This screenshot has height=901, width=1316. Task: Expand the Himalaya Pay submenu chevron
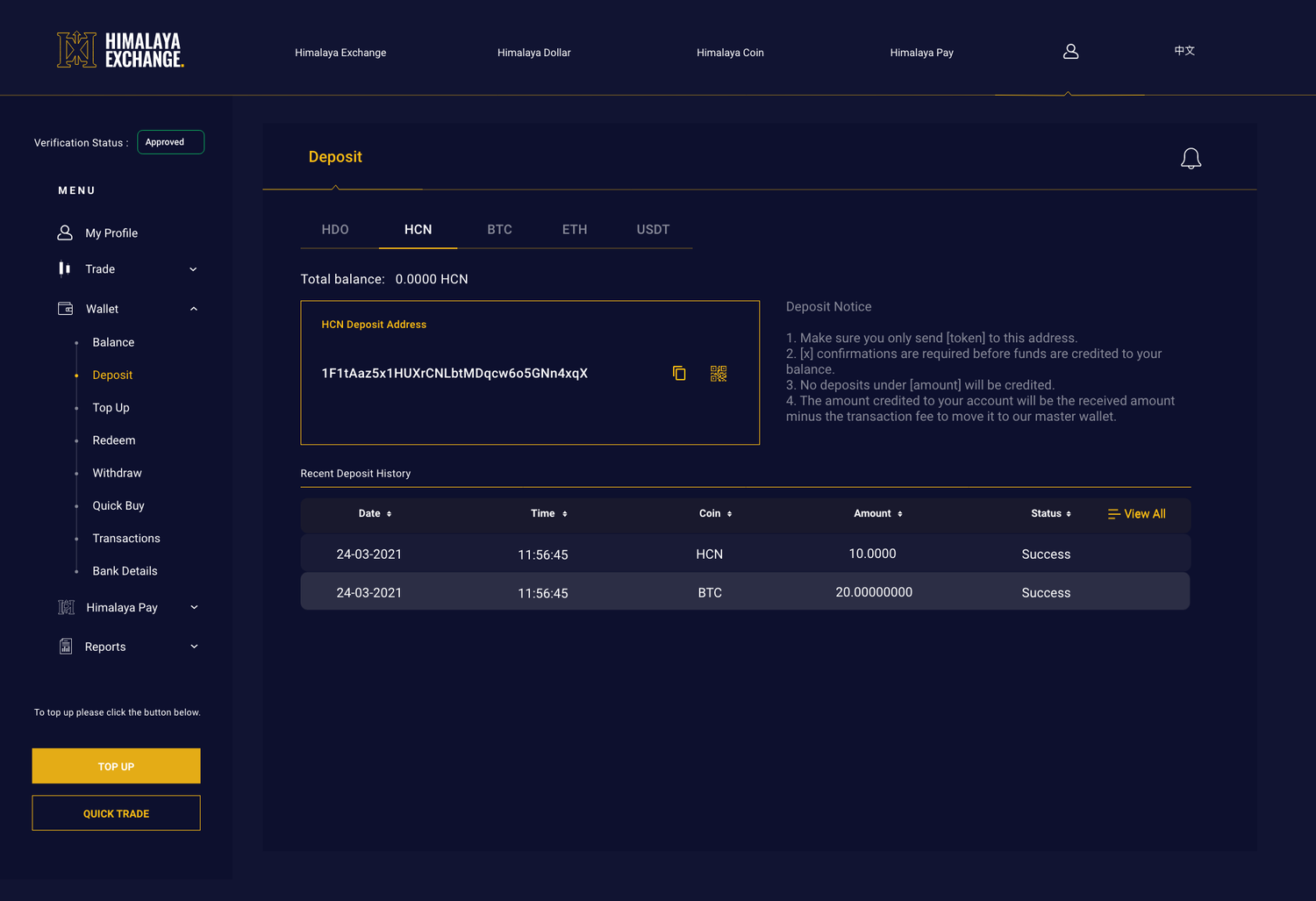[x=194, y=607]
